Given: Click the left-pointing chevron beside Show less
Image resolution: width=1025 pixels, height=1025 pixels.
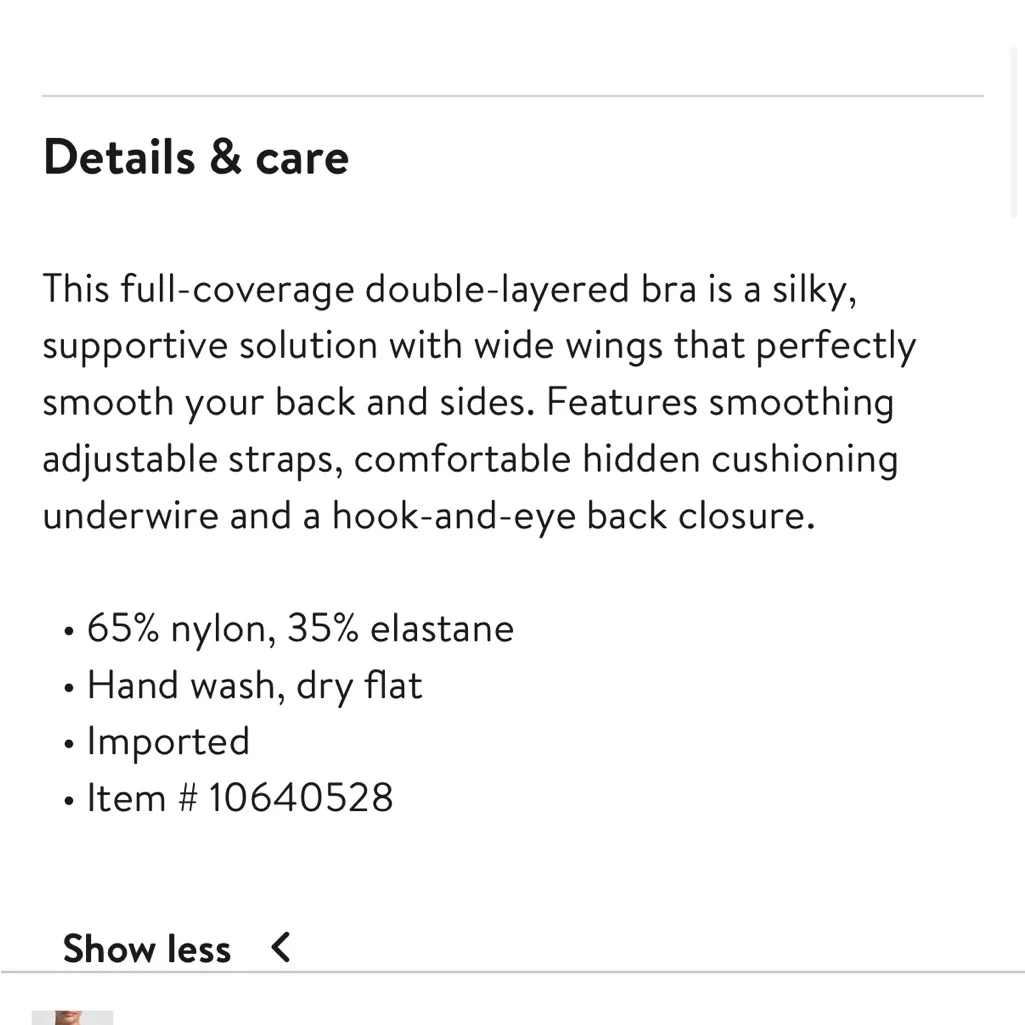Looking at the screenshot, I should tap(280, 948).
